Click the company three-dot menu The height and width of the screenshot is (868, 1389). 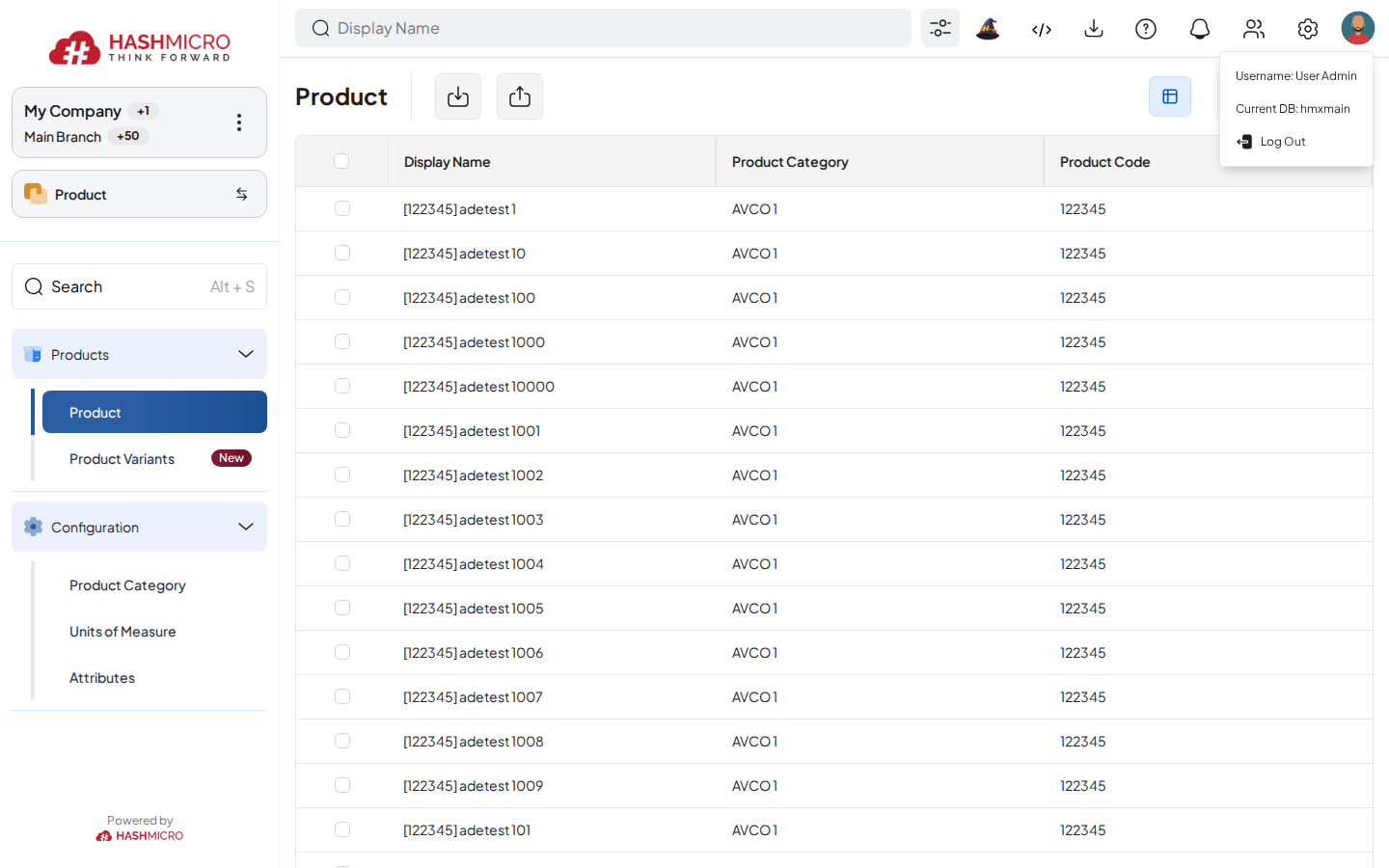(239, 122)
